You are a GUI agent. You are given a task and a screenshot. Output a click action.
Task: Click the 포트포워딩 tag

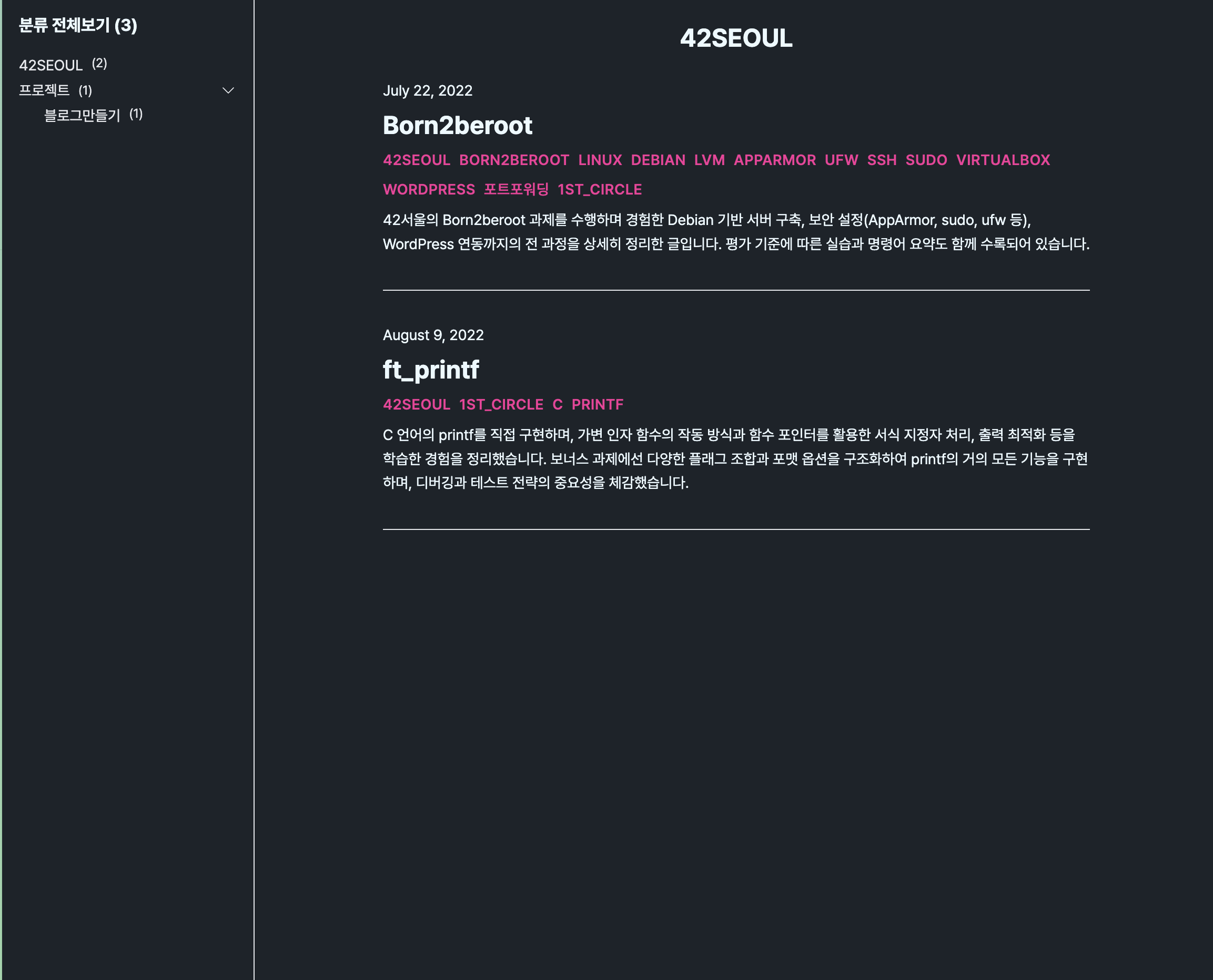[x=516, y=190]
